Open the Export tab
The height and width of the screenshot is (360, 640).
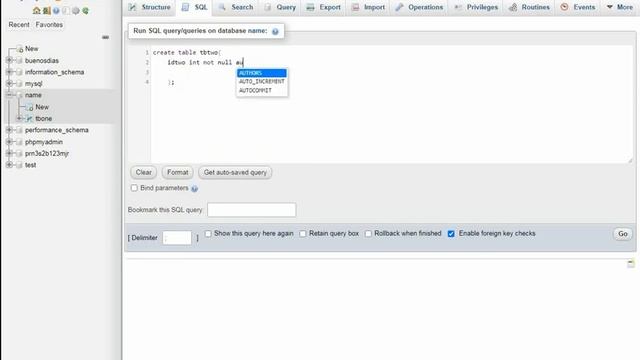click(x=324, y=7)
